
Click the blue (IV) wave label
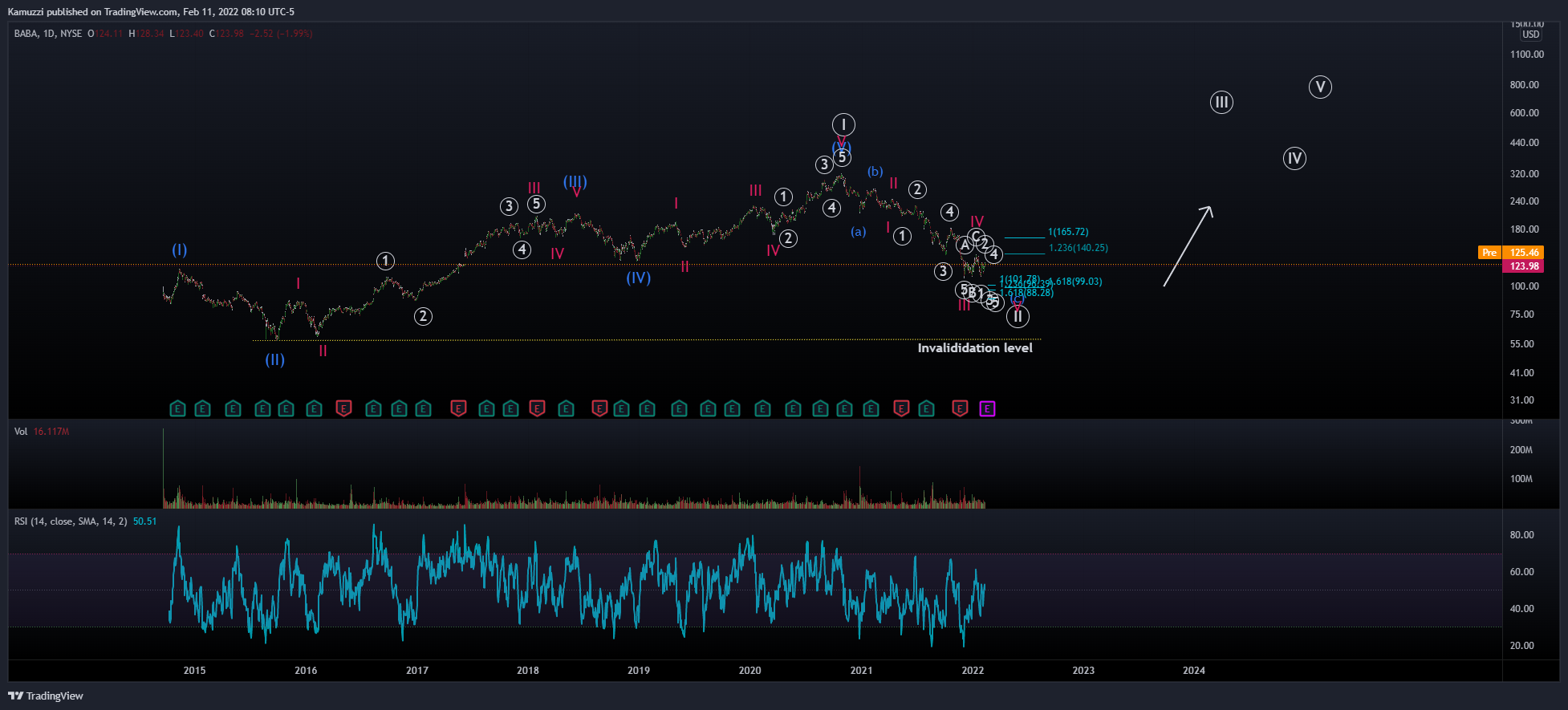(x=639, y=278)
